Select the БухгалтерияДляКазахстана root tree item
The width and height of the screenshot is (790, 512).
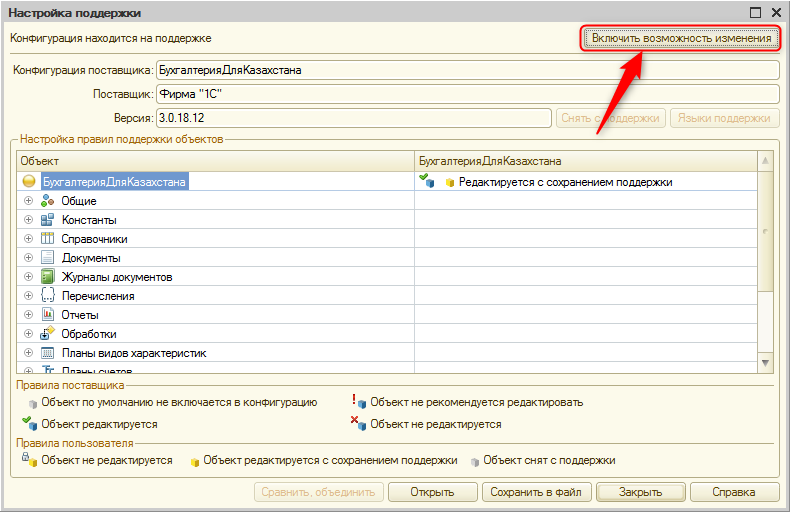(114, 182)
